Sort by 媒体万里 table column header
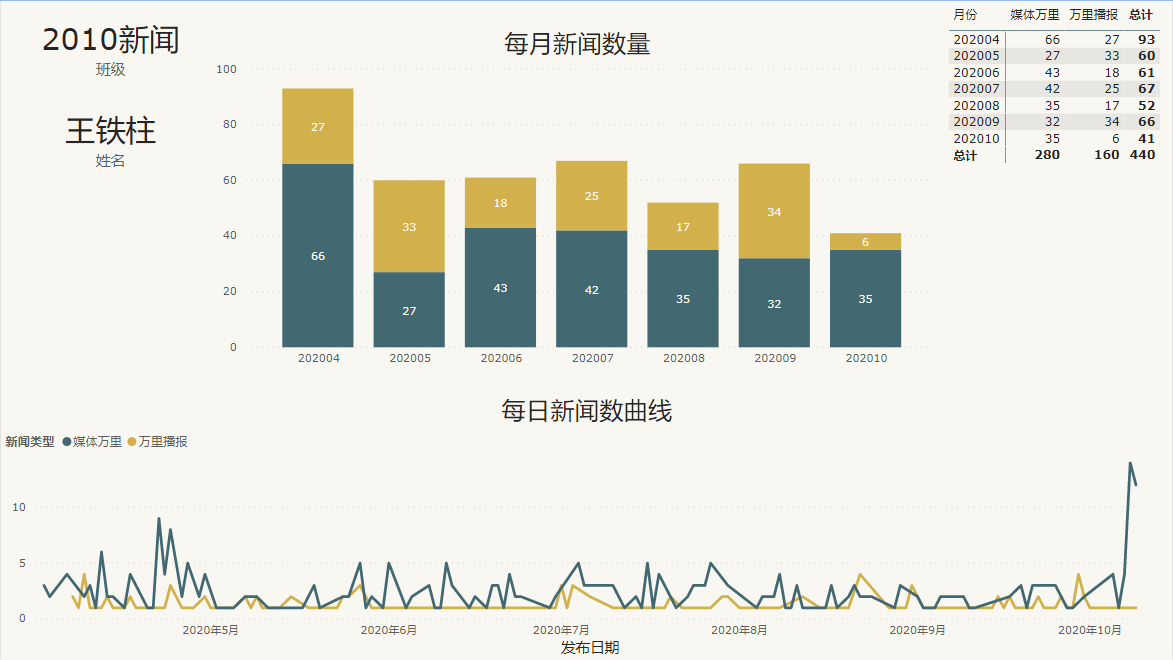 click(1034, 15)
